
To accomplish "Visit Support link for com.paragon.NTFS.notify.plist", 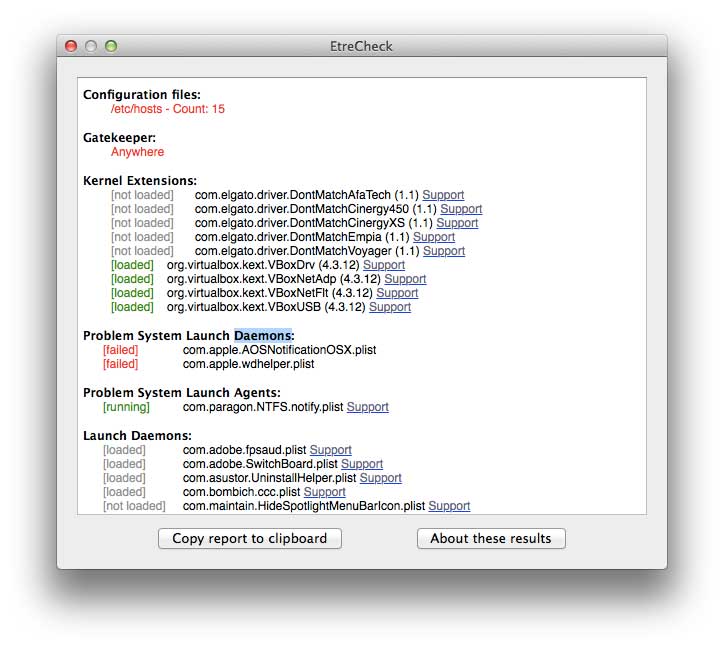I will pyautogui.click(x=368, y=407).
